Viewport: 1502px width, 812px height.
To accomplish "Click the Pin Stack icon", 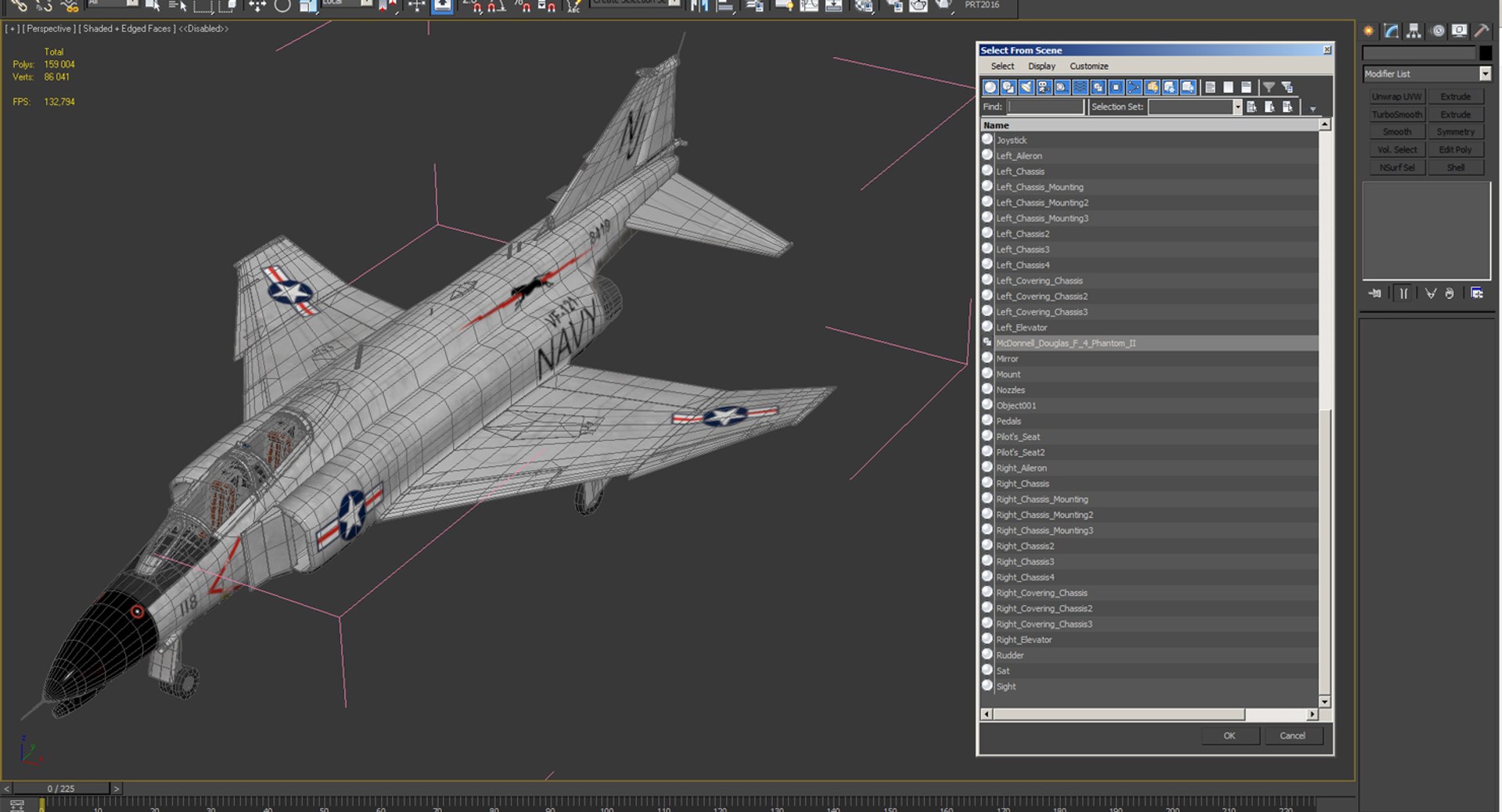I will [x=1375, y=293].
